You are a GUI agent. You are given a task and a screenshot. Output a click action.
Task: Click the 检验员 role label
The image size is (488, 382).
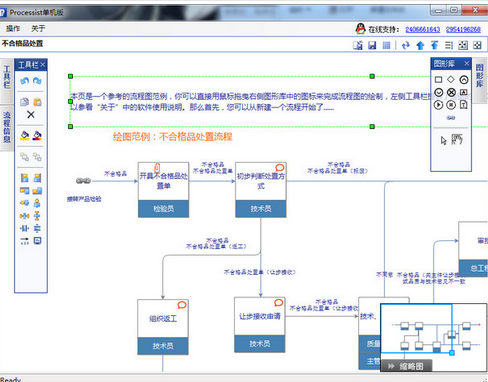(163, 209)
